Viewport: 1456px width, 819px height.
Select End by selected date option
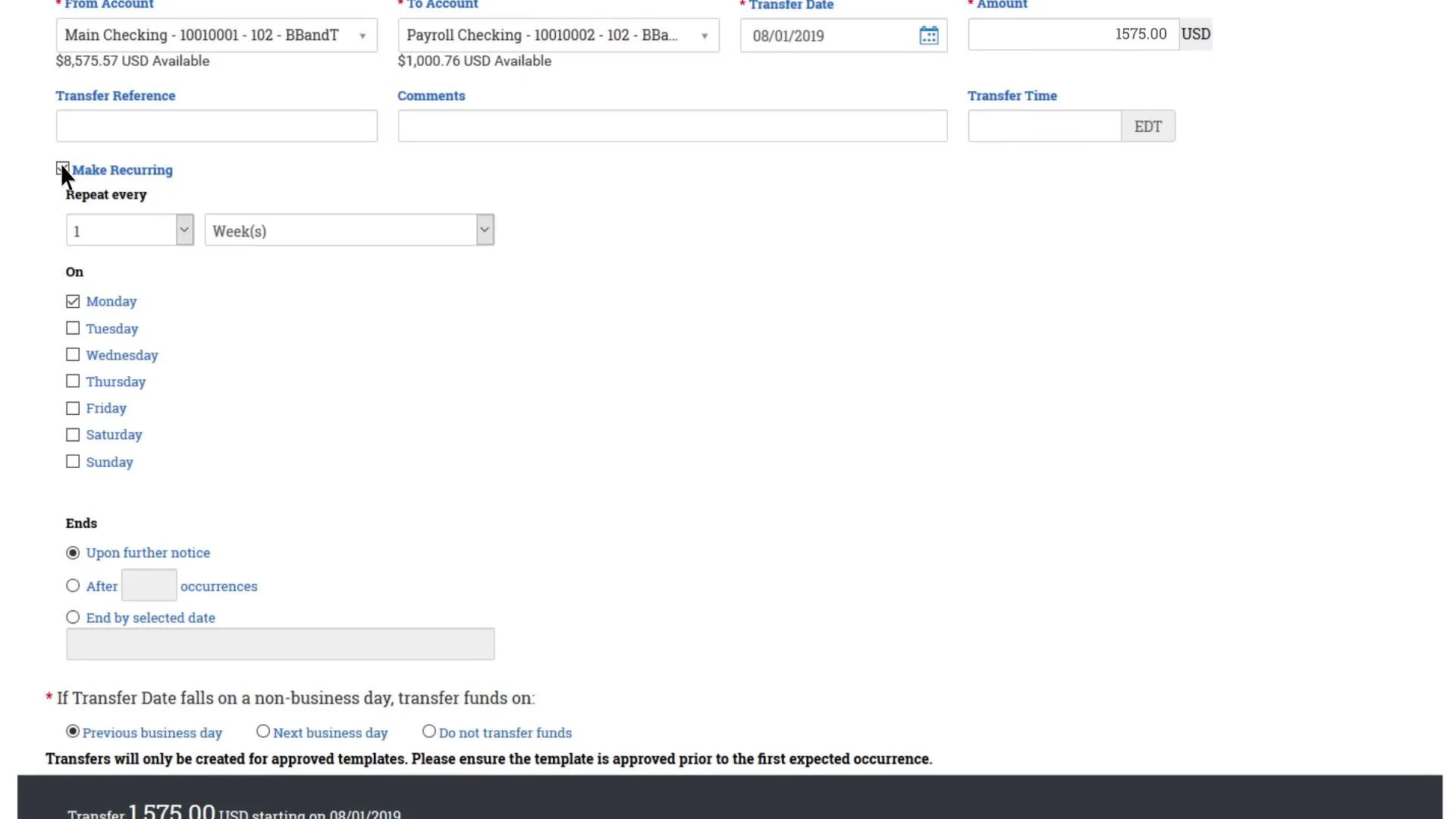73,618
